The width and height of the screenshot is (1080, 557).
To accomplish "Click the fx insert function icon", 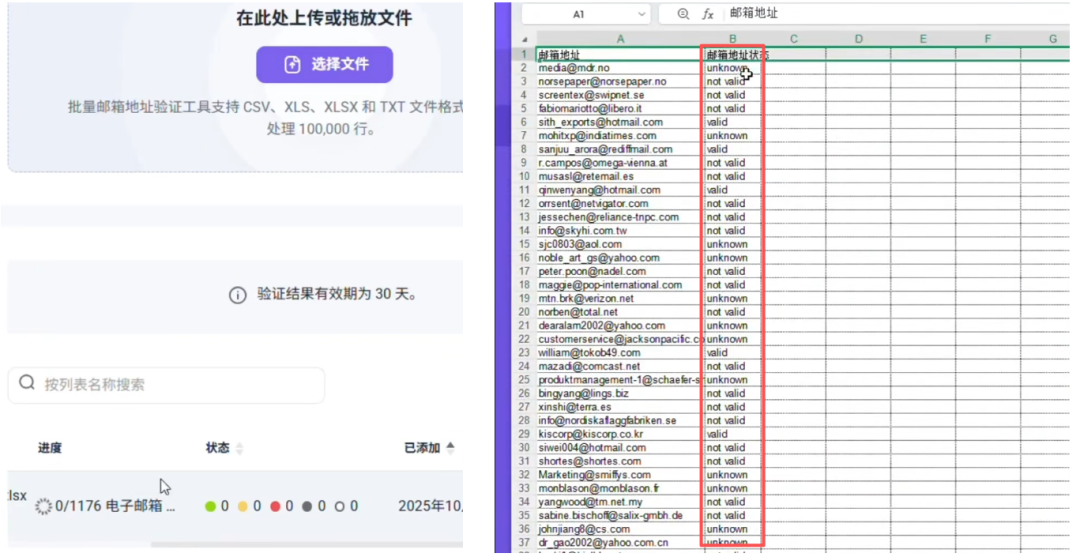I will point(708,14).
